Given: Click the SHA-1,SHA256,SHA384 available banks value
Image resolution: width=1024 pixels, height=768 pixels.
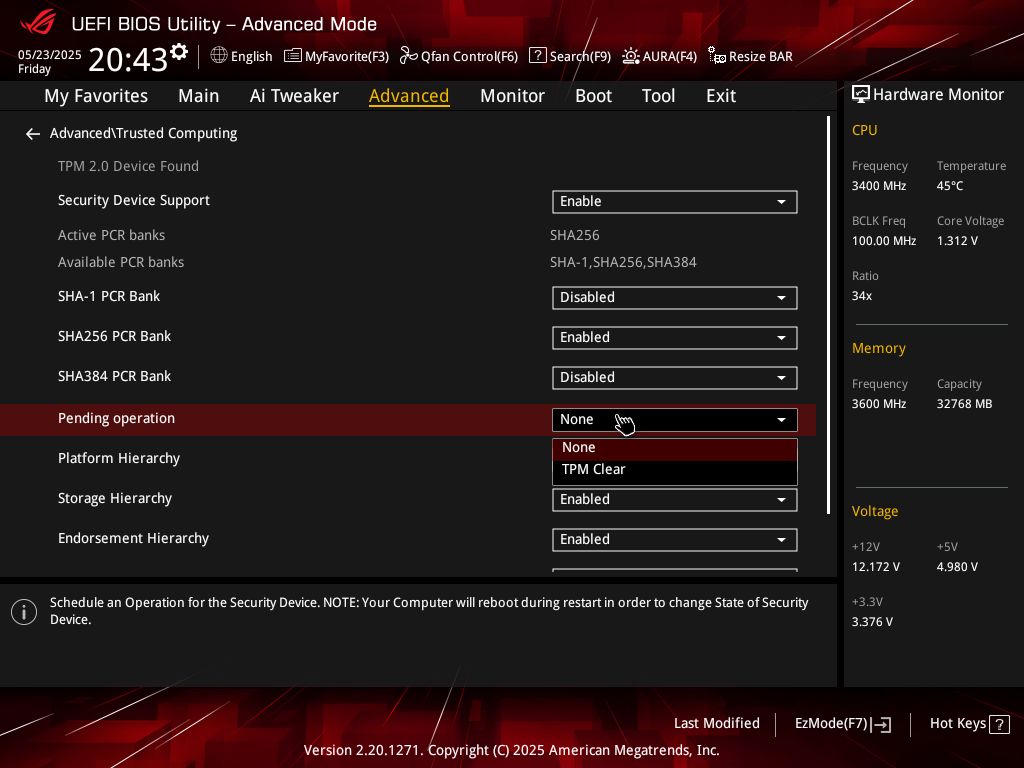Looking at the screenshot, I should [623, 263].
